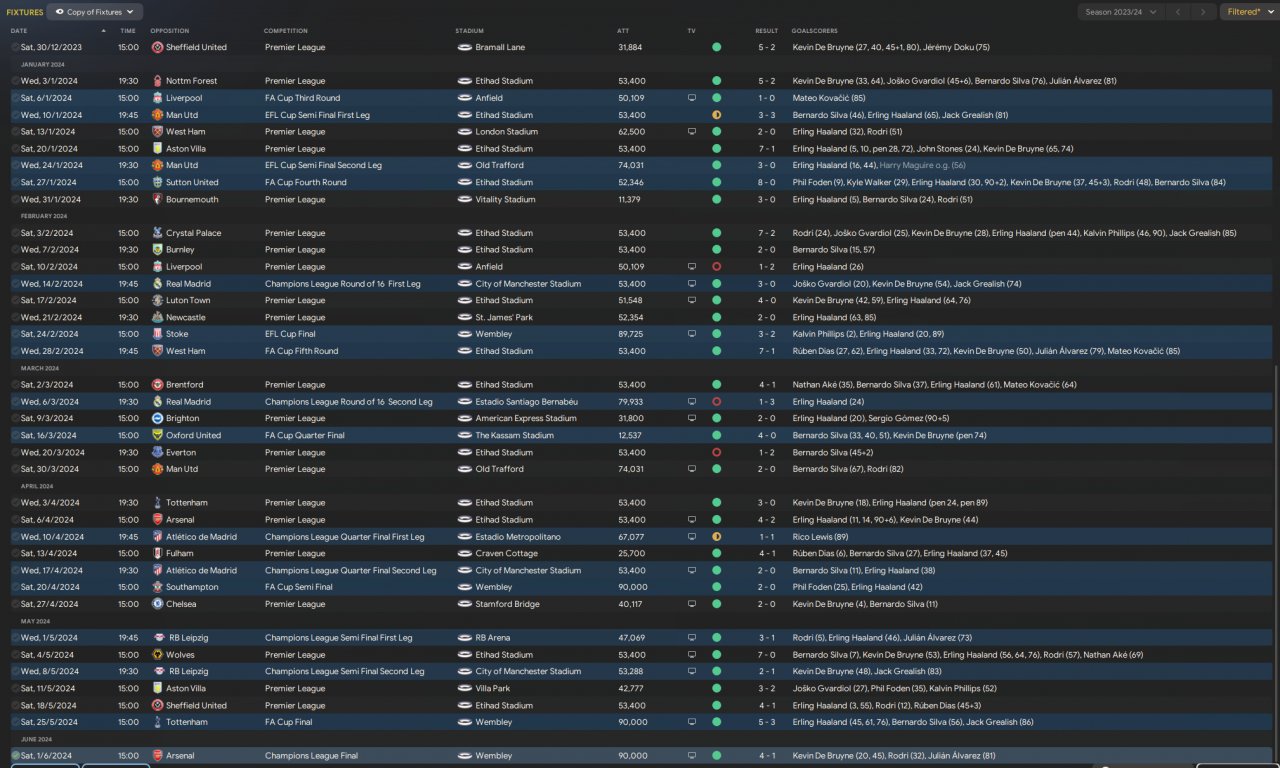Screen dimensions: 1280x768
Task: Toggle the selection circle for Sat, 6/1/2024
Action: (15, 98)
